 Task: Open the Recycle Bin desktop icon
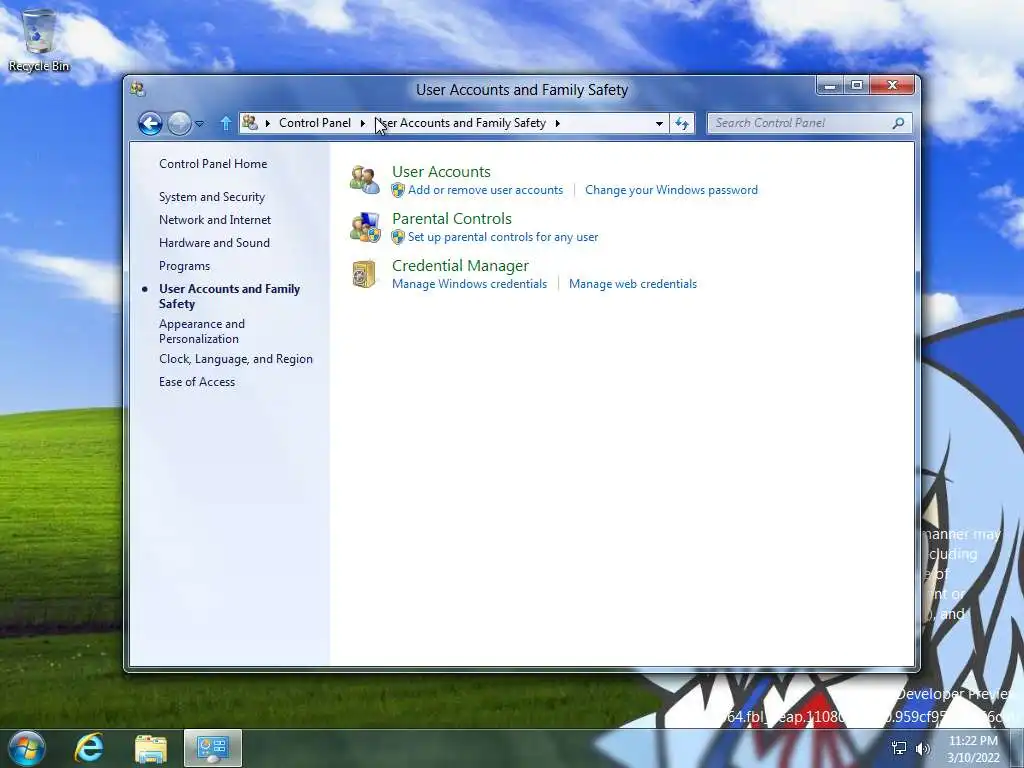(x=39, y=40)
